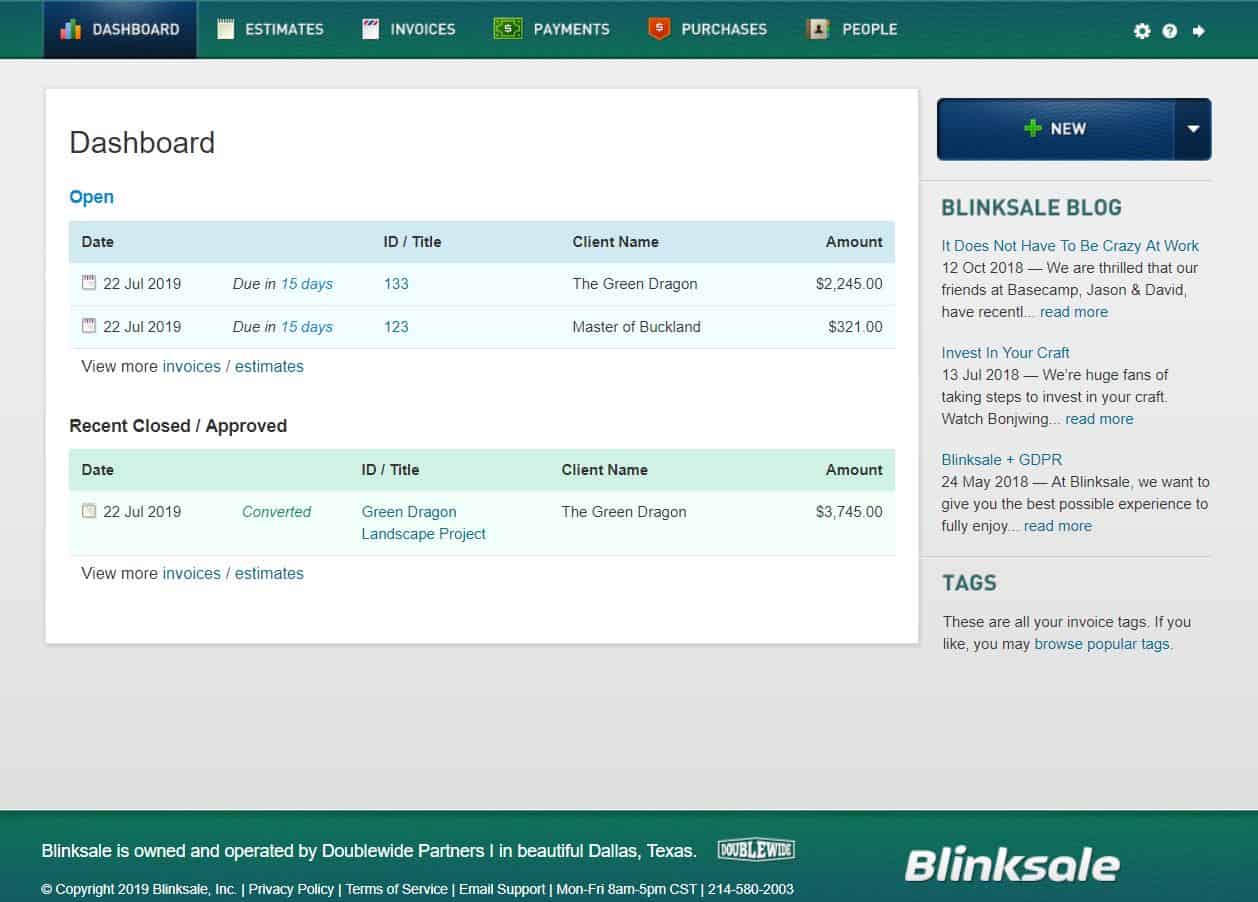Click '15 days' link for The Green Dragon
This screenshot has width=1258, height=902.
[x=306, y=284]
